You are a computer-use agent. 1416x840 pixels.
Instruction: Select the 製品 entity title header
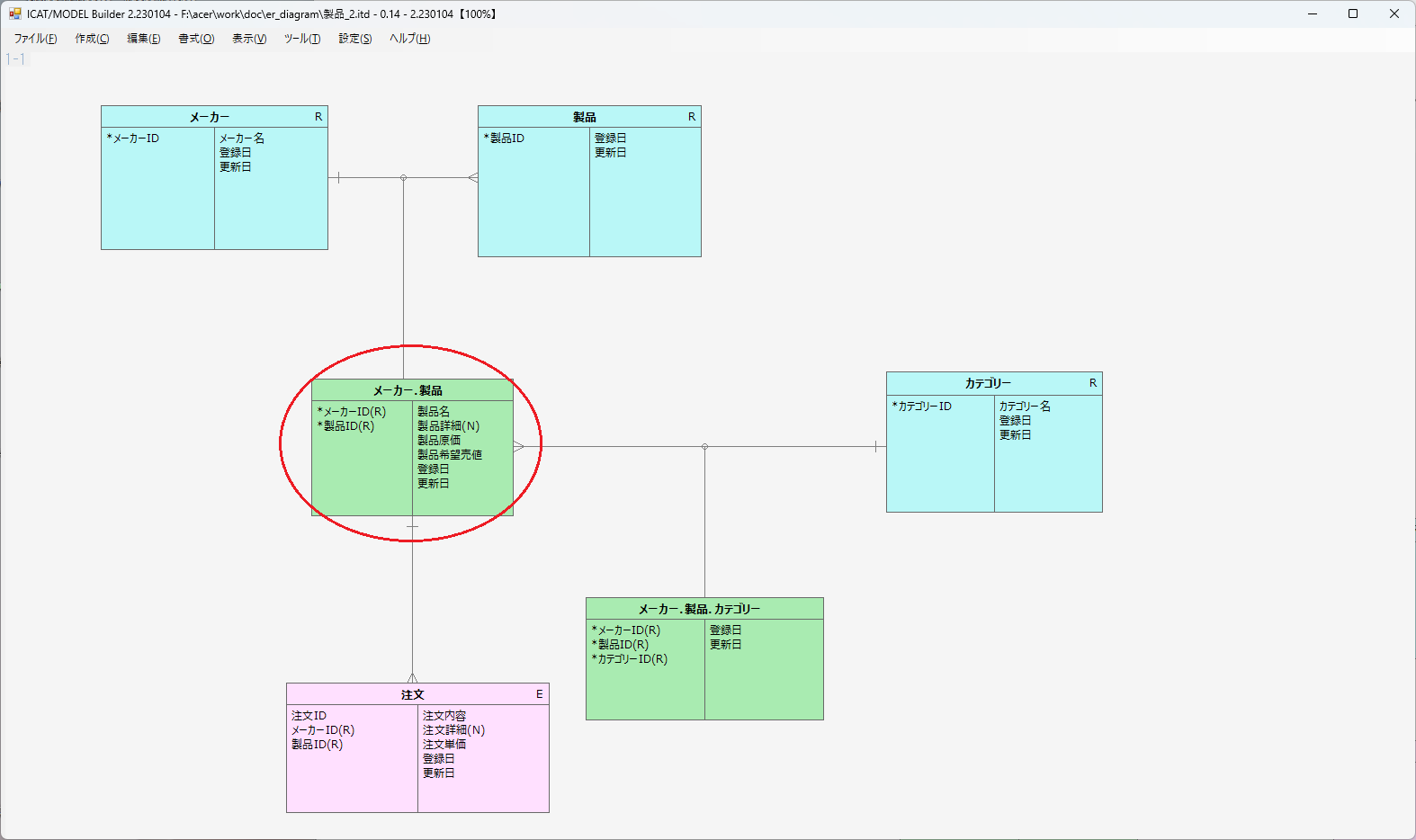tap(585, 117)
